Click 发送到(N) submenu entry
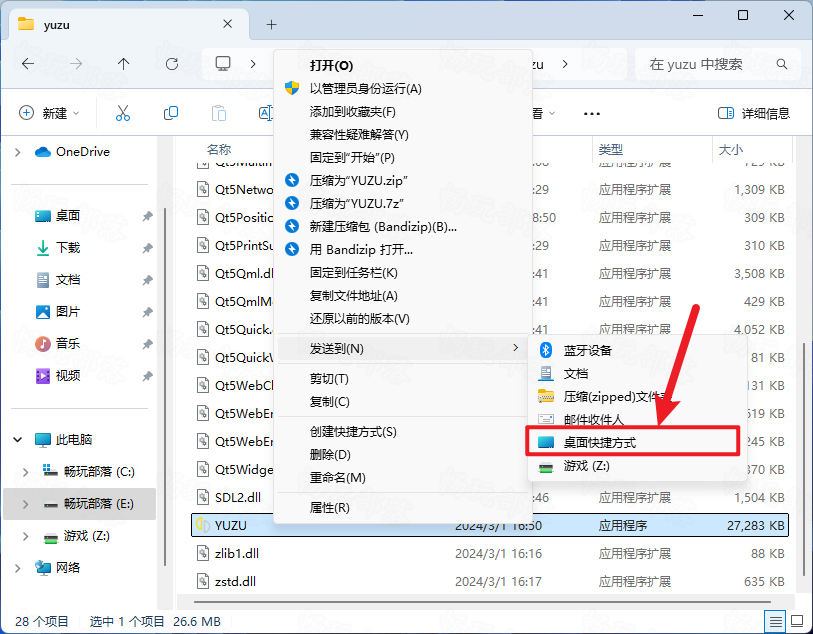Viewport: 813px width, 634px height. click(x=402, y=348)
